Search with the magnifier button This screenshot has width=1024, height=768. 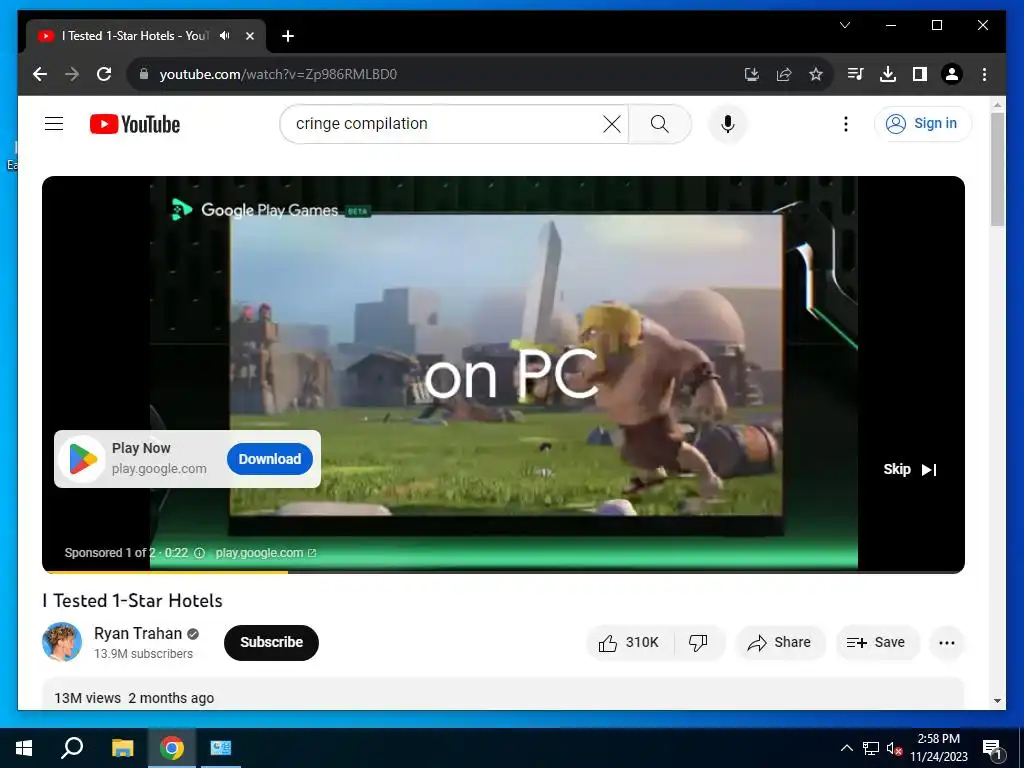[x=660, y=123]
